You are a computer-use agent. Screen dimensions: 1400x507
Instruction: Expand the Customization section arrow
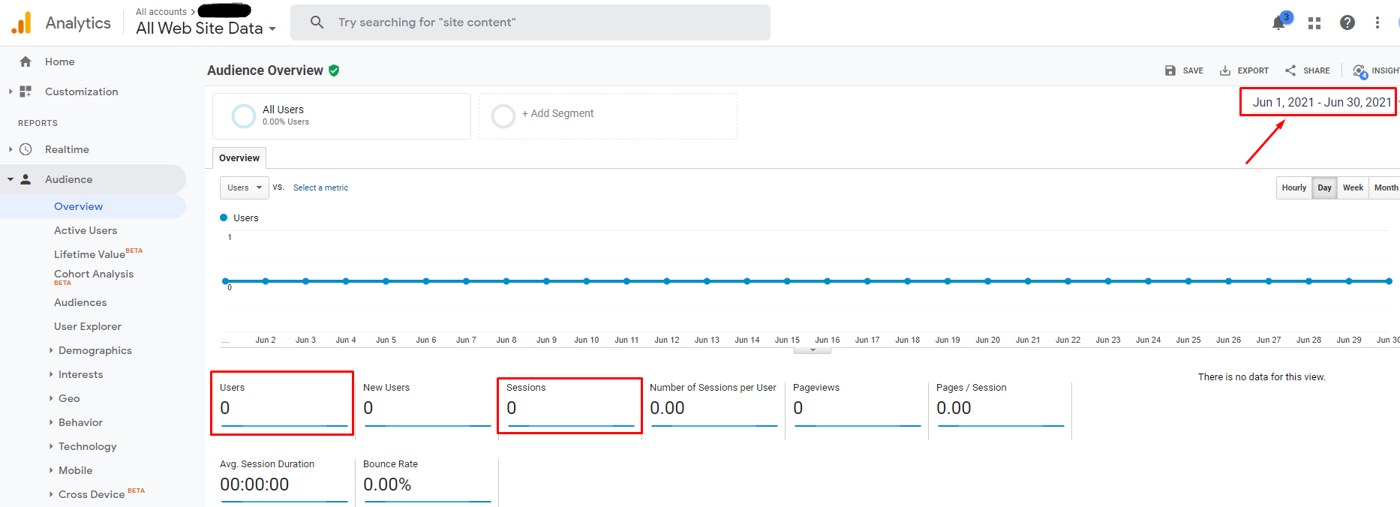pyautogui.click(x=11, y=92)
